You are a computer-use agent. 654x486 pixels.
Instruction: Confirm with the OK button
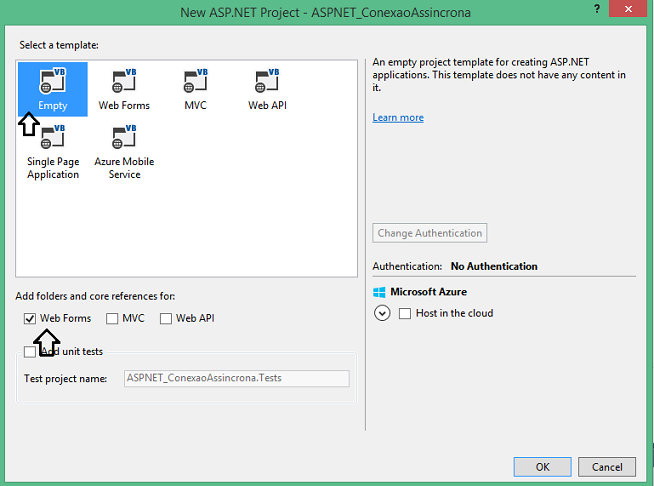543,467
